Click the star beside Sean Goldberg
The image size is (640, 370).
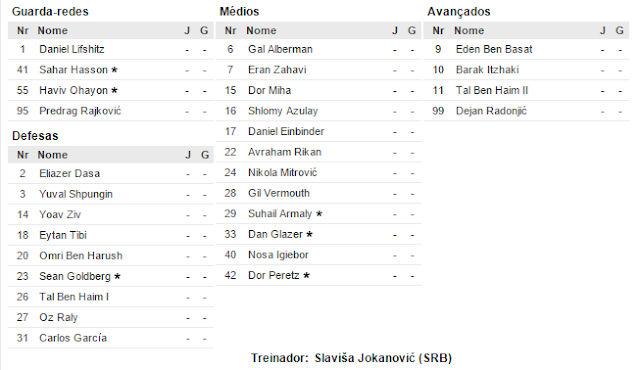(x=117, y=277)
